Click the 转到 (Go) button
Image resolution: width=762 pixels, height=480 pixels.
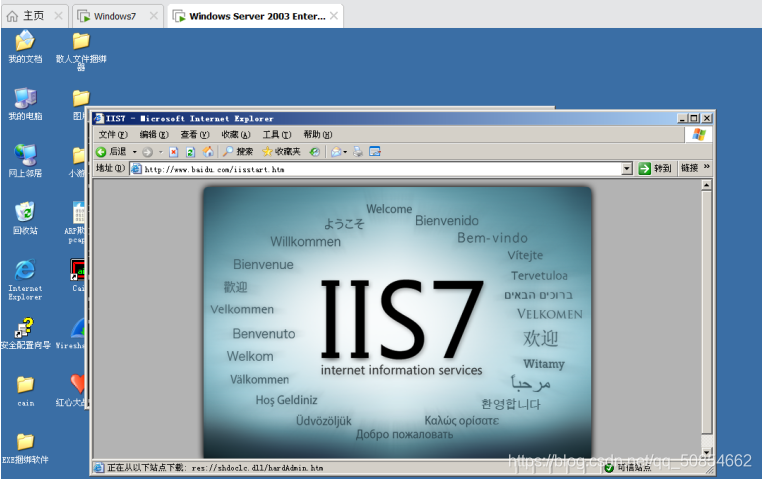click(x=655, y=169)
